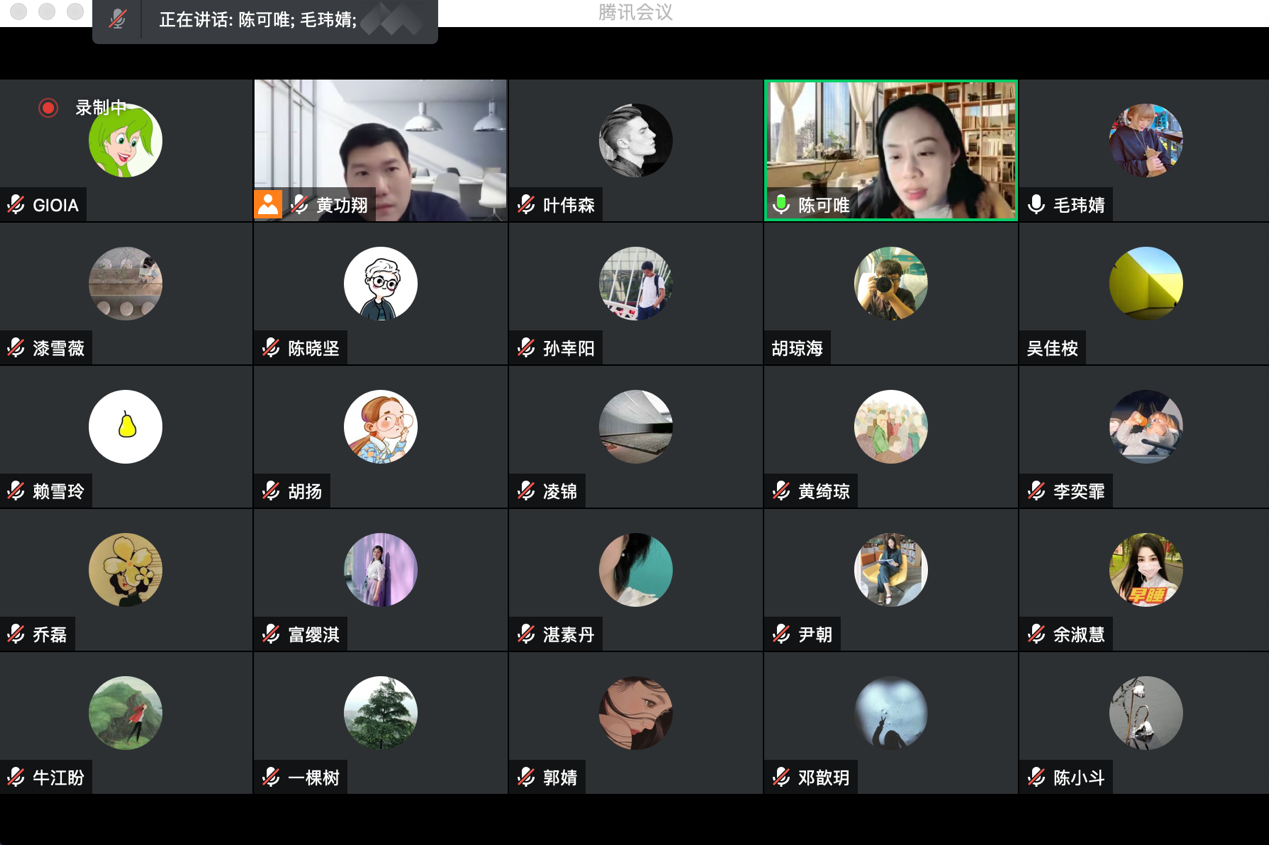The height and width of the screenshot is (845, 1269).
Task: Click 赖雪玲's pear avatar
Action: point(126,427)
